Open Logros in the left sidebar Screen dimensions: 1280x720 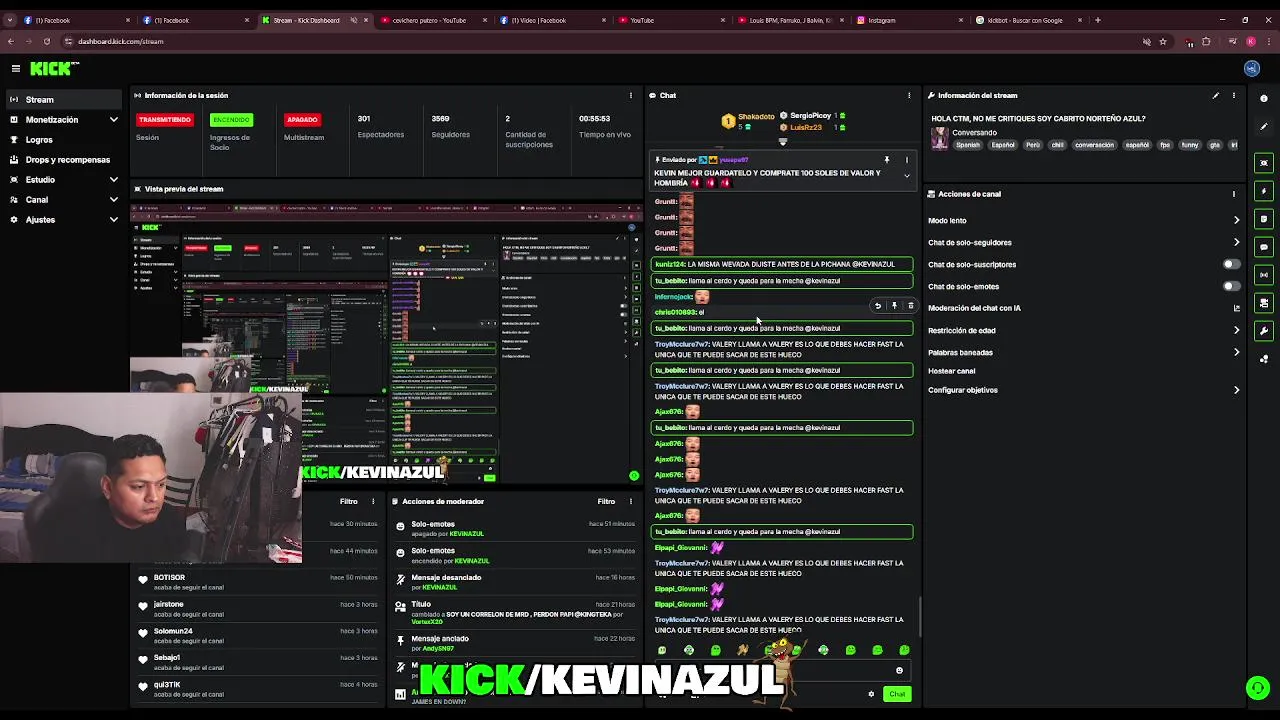point(65,139)
